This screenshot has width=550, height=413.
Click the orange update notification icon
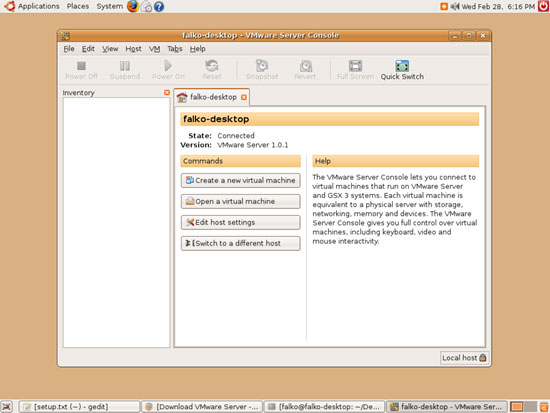click(444, 6)
